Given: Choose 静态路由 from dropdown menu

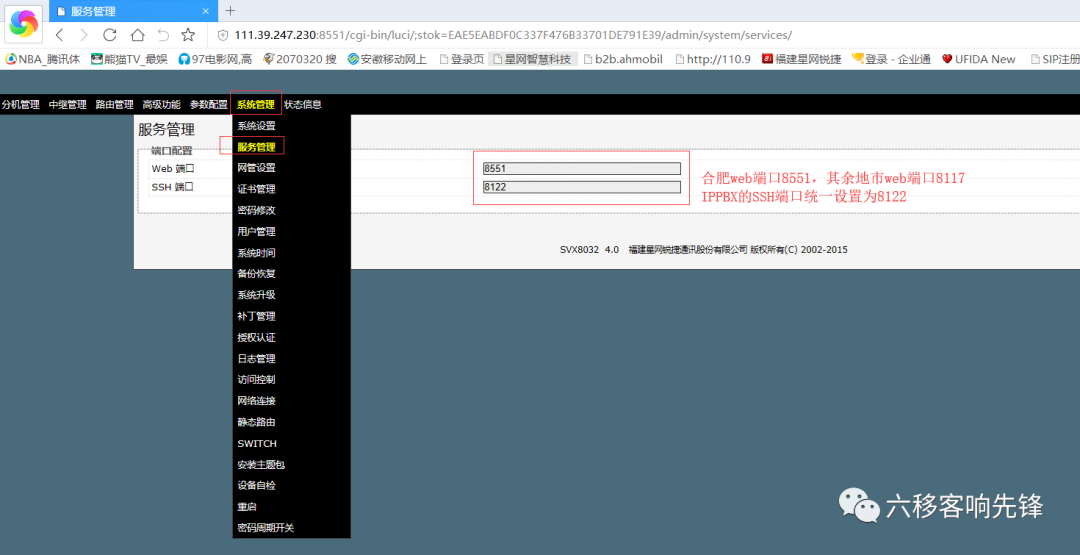Looking at the screenshot, I should coord(256,422).
